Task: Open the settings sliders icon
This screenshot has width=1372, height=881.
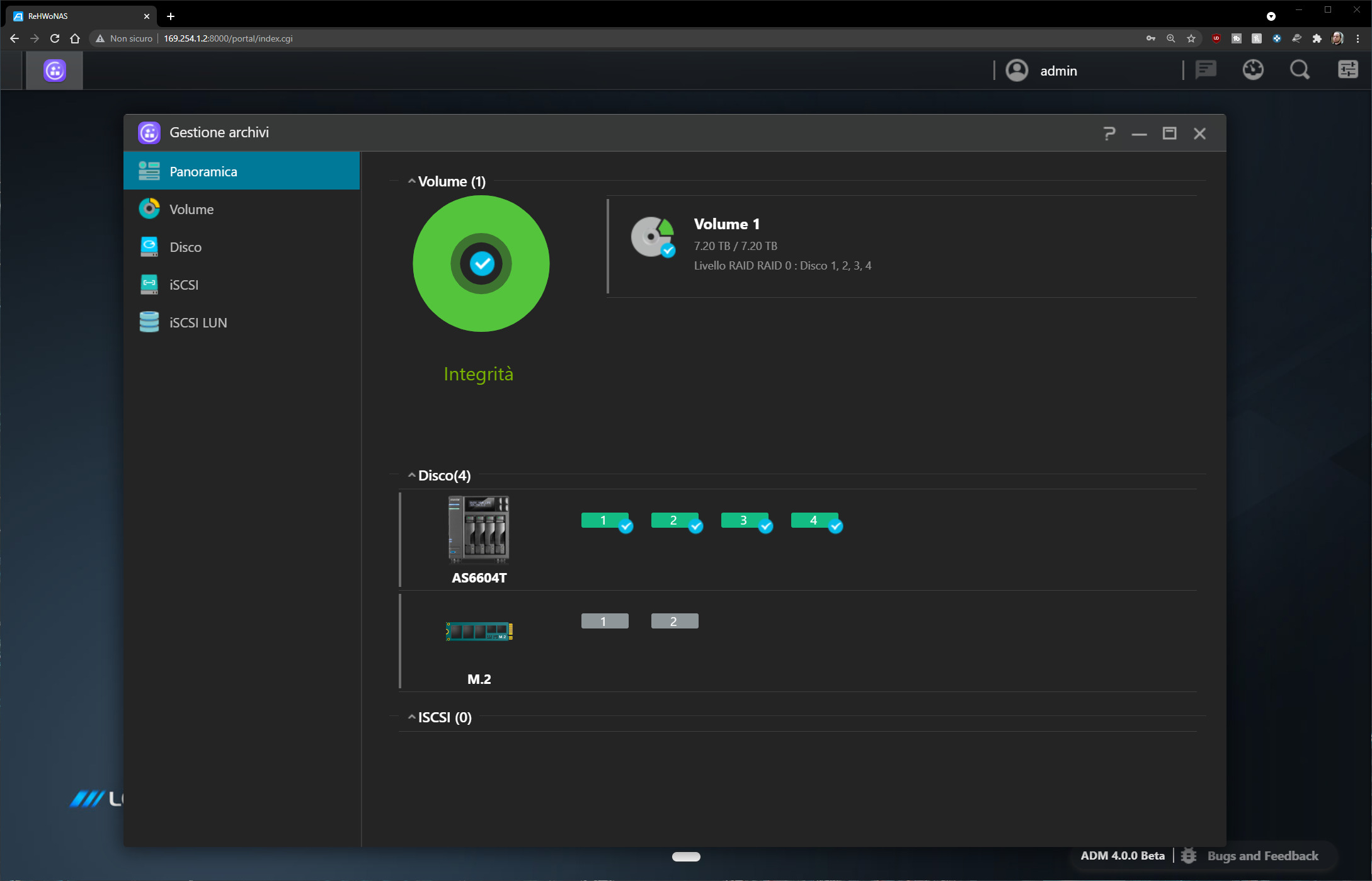Action: [1347, 70]
